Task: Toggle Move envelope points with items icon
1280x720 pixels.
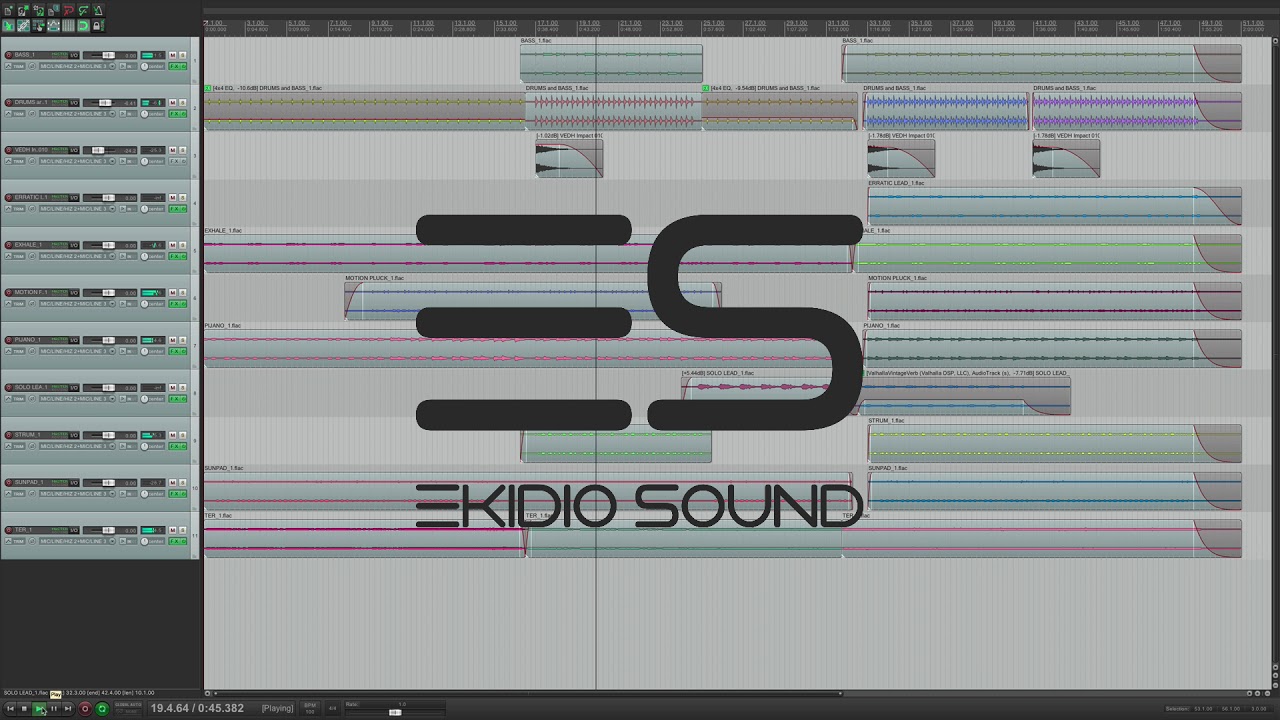Action: click(53, 25)
